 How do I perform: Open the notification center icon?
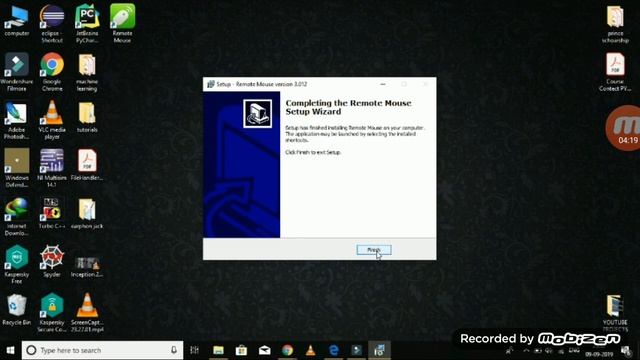click(x=626, y=351)
